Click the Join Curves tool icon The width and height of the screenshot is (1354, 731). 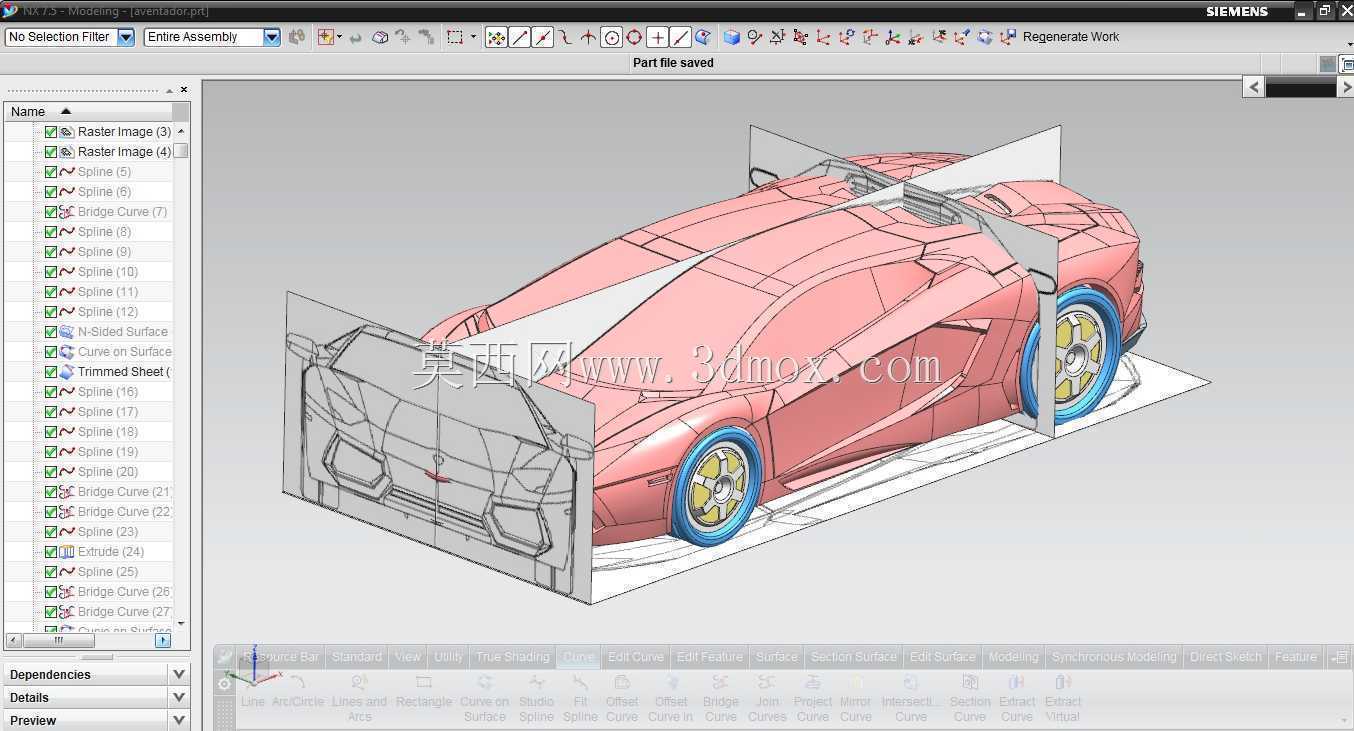pyautogui.click(x=767, y=683)
